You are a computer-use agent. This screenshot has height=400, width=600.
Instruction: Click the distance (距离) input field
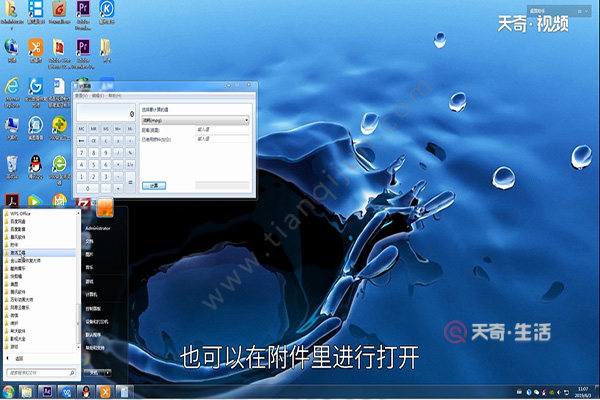222,130
